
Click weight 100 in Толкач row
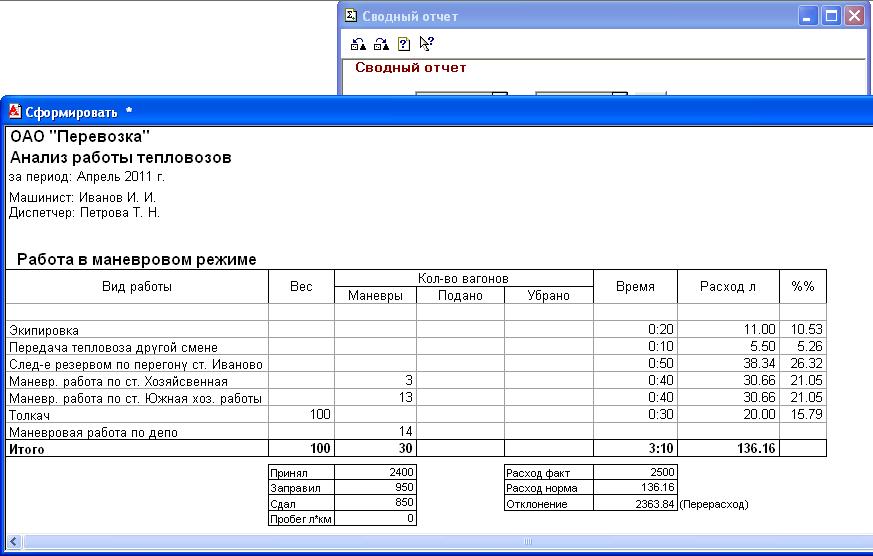320,414
